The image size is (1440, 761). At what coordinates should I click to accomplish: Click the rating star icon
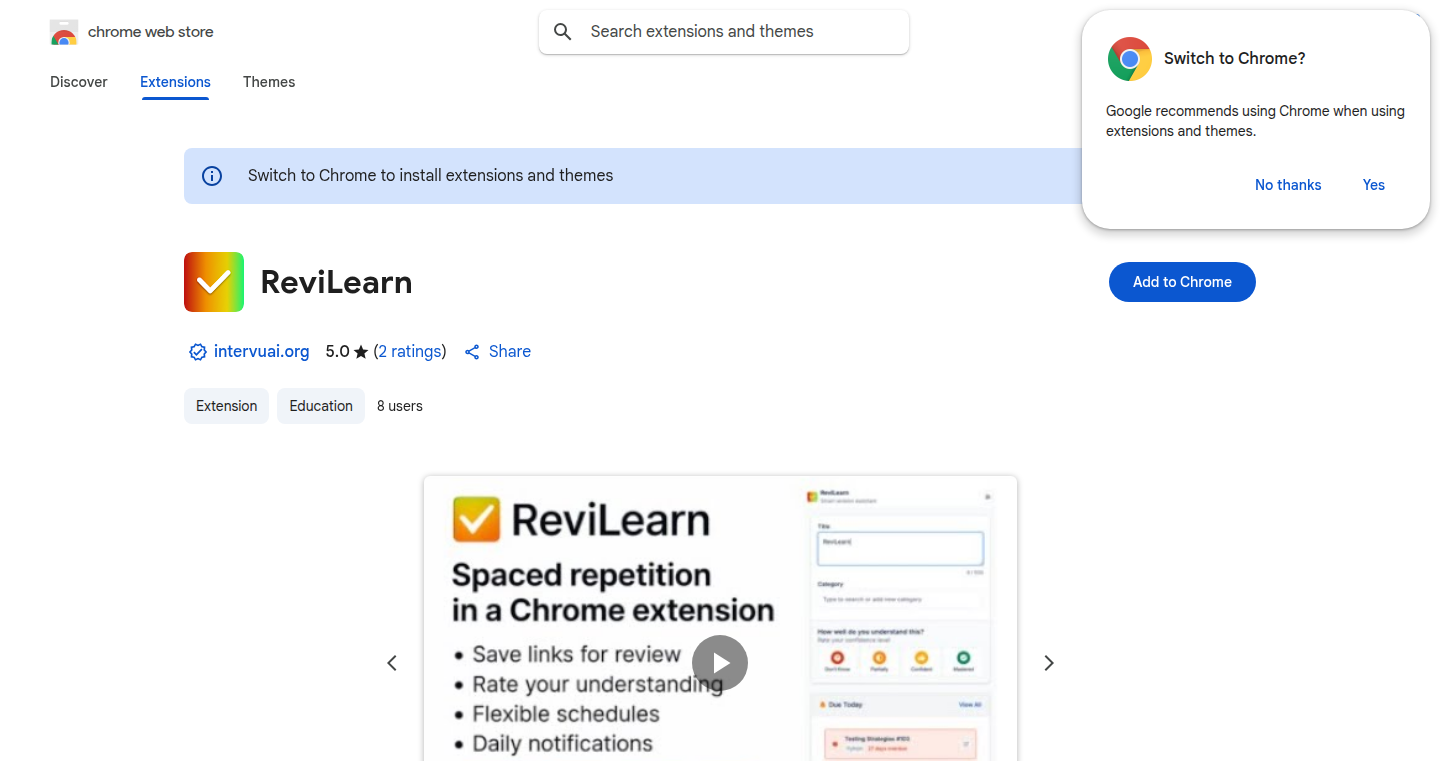361,352
